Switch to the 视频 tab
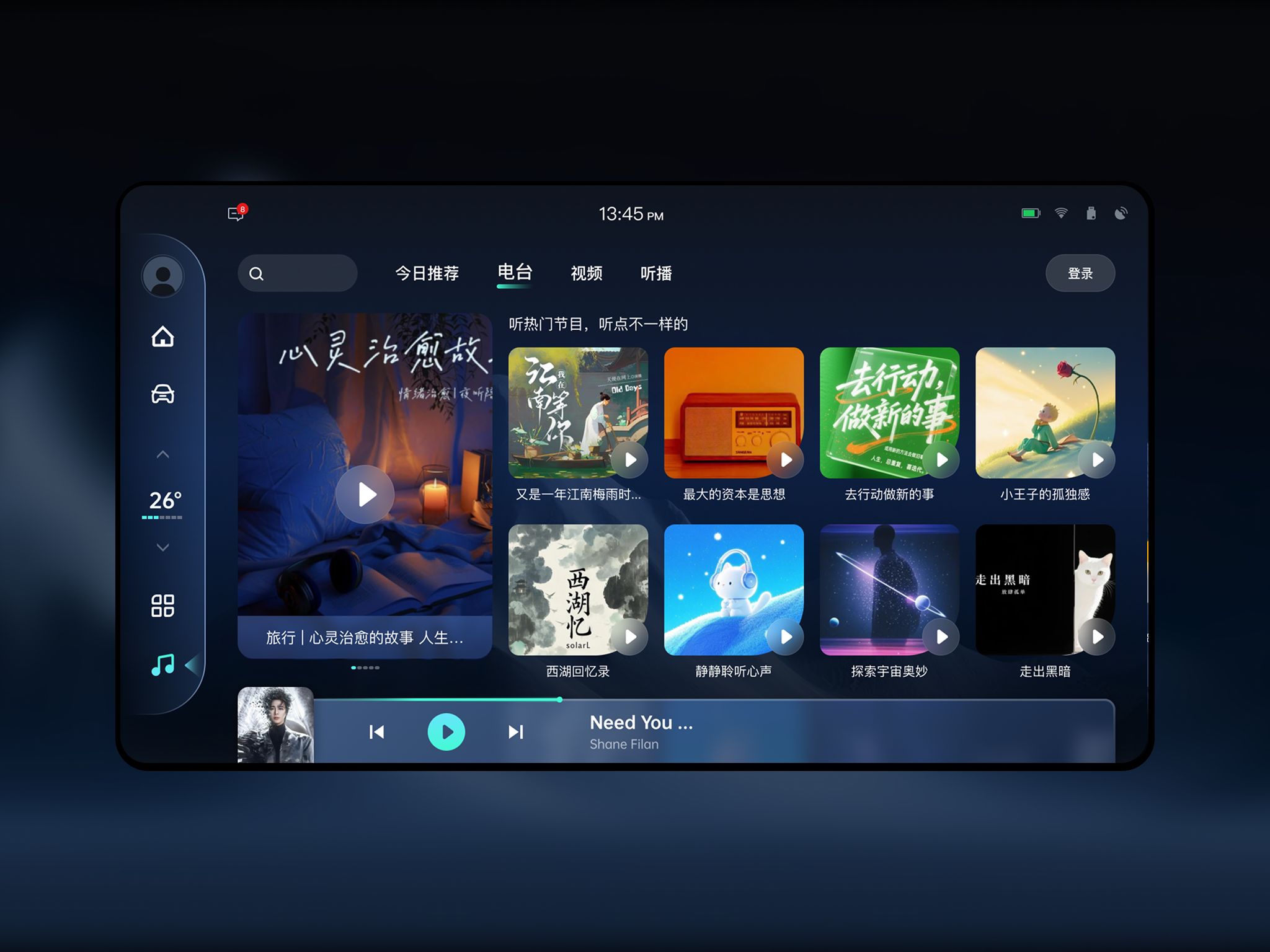 [x=586, y=273]
